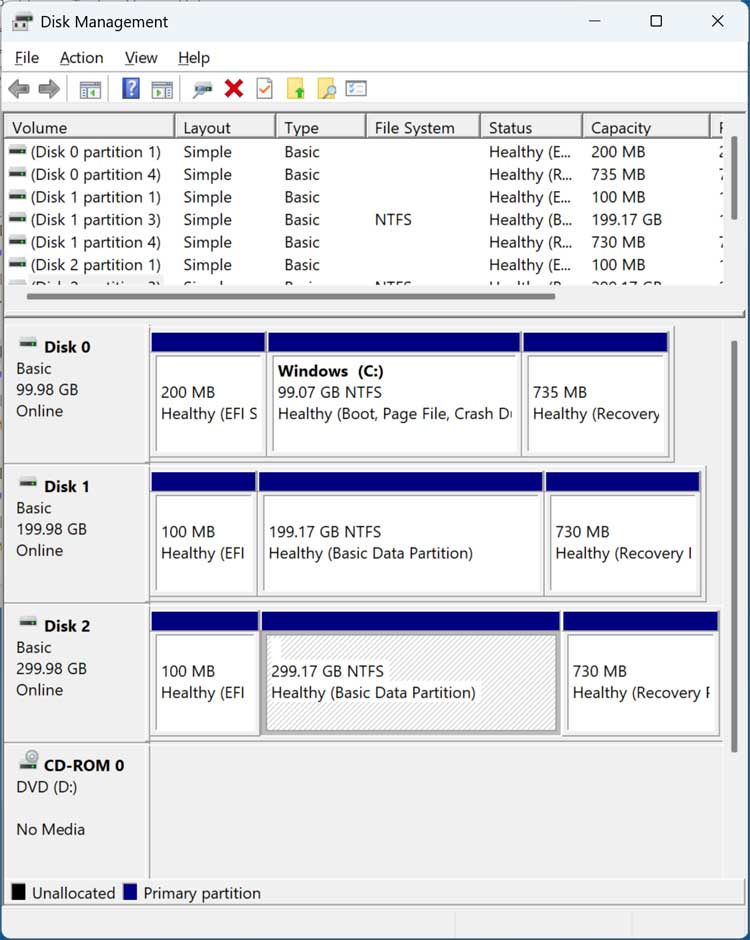The image size is (750, 940).
Task: Select the (Disk 0 partition 1) volume row
Action: click(364, 152)
